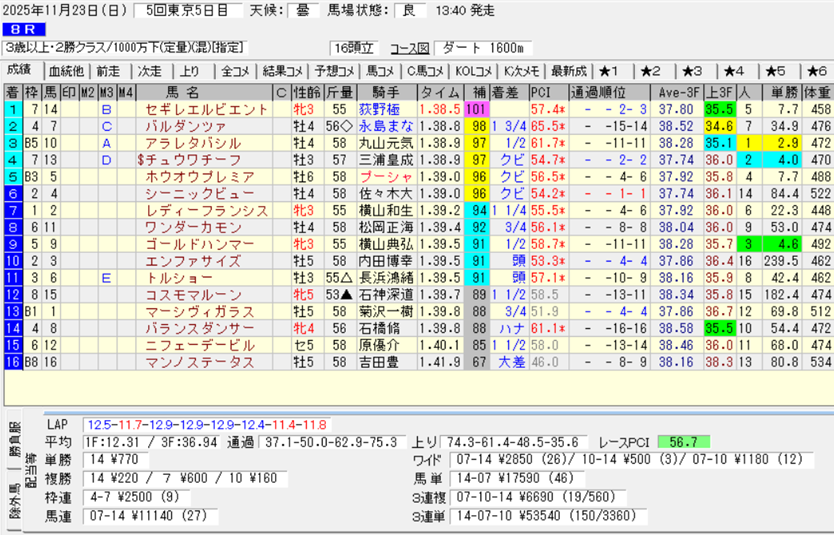This screenshot has width=834, height=535.
Task: Click the green レースPCI value 56.7
Action: click(x=684, y=442)
